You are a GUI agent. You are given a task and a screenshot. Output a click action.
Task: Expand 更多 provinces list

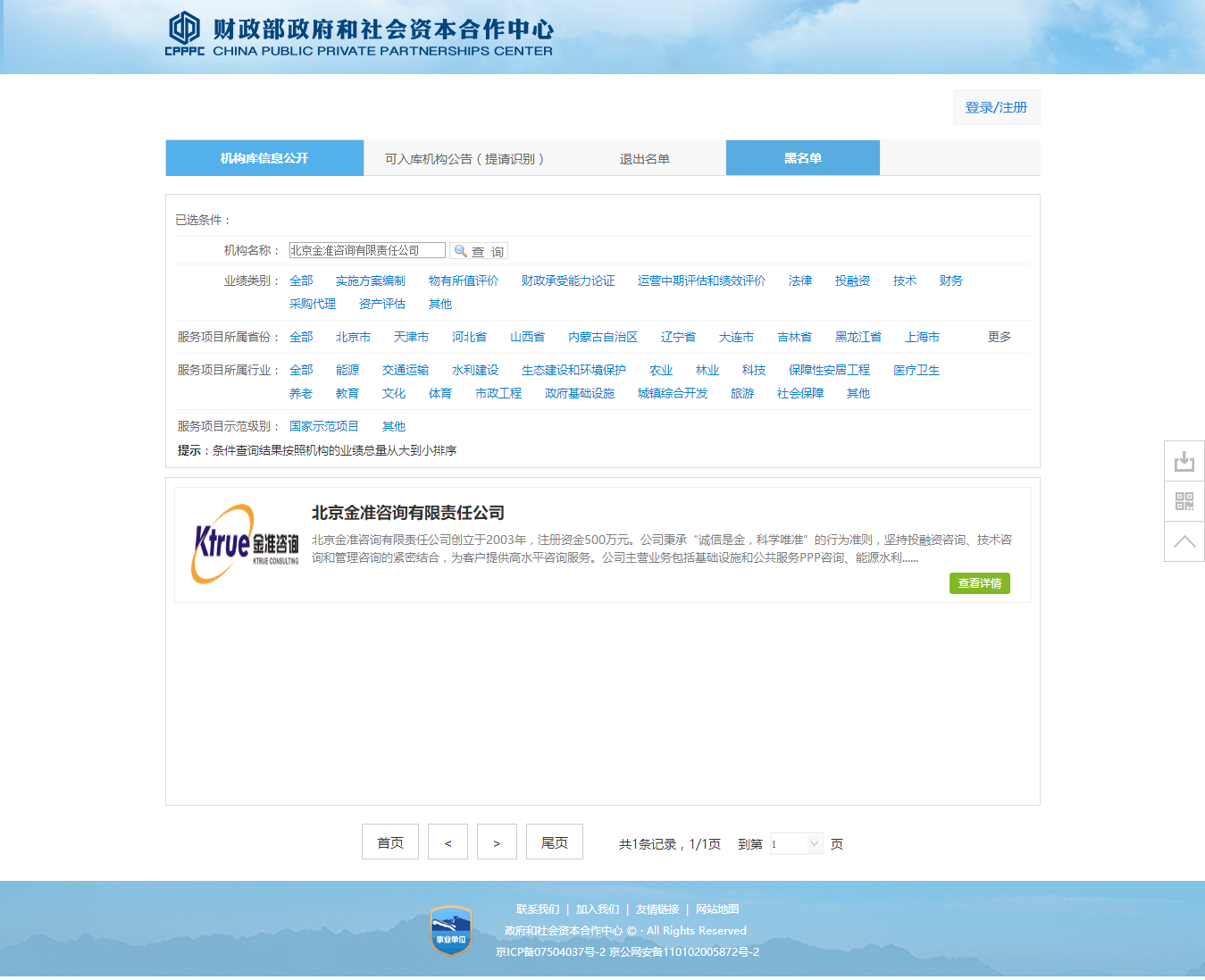tap(1000, 337)
